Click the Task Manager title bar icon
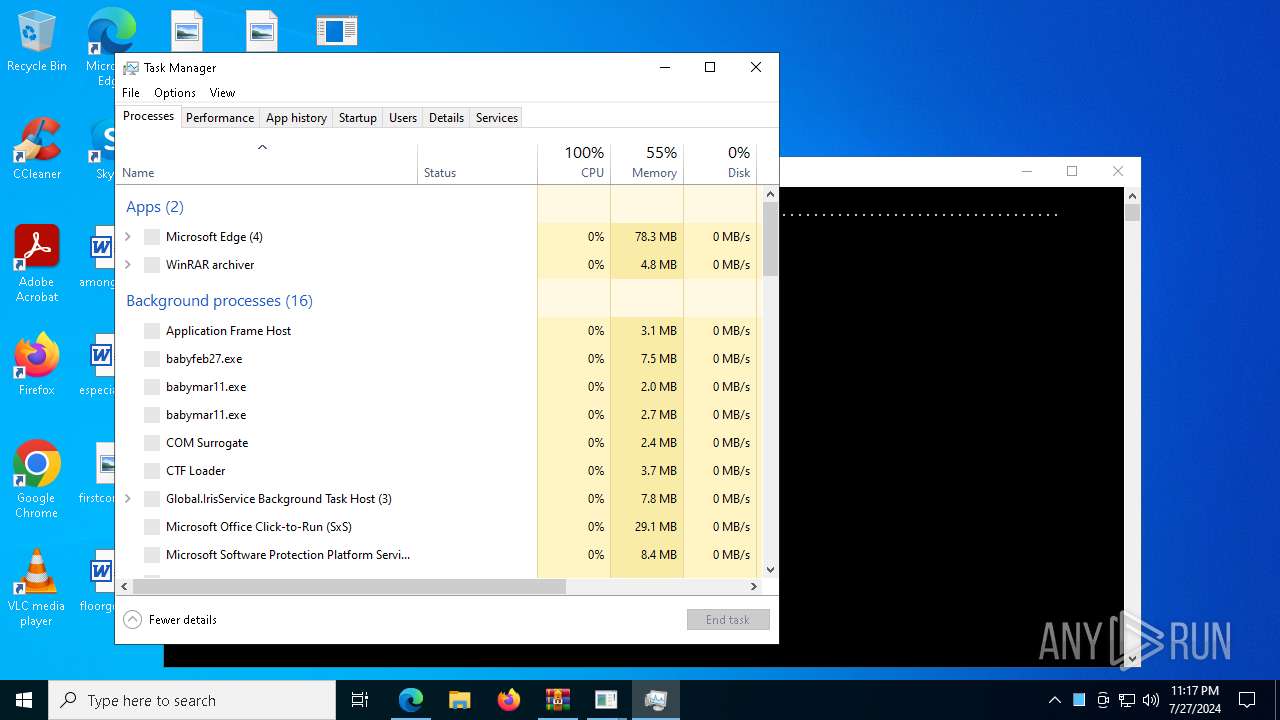Image resolution: width=1280 pixels, height=720 pixels. (x=131, y=68)
